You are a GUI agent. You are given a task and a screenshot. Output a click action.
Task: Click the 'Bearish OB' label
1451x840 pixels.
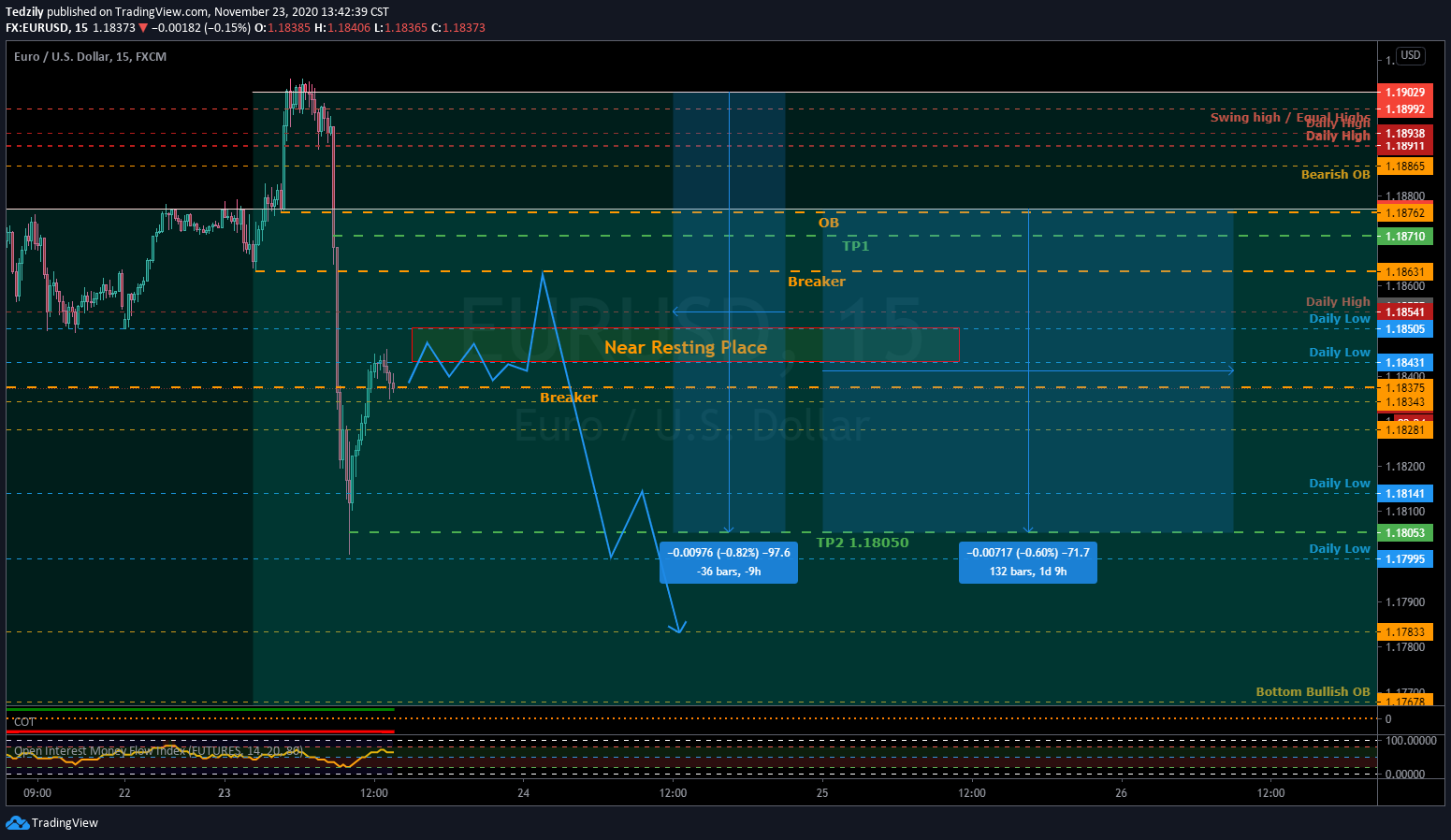tap(1335, 175)
